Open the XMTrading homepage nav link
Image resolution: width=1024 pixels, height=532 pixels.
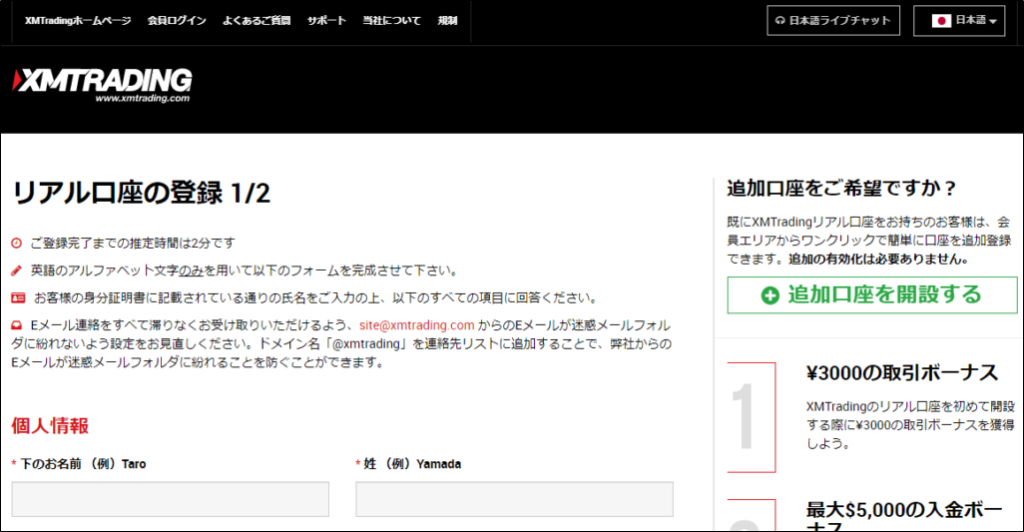click(78, 21)
